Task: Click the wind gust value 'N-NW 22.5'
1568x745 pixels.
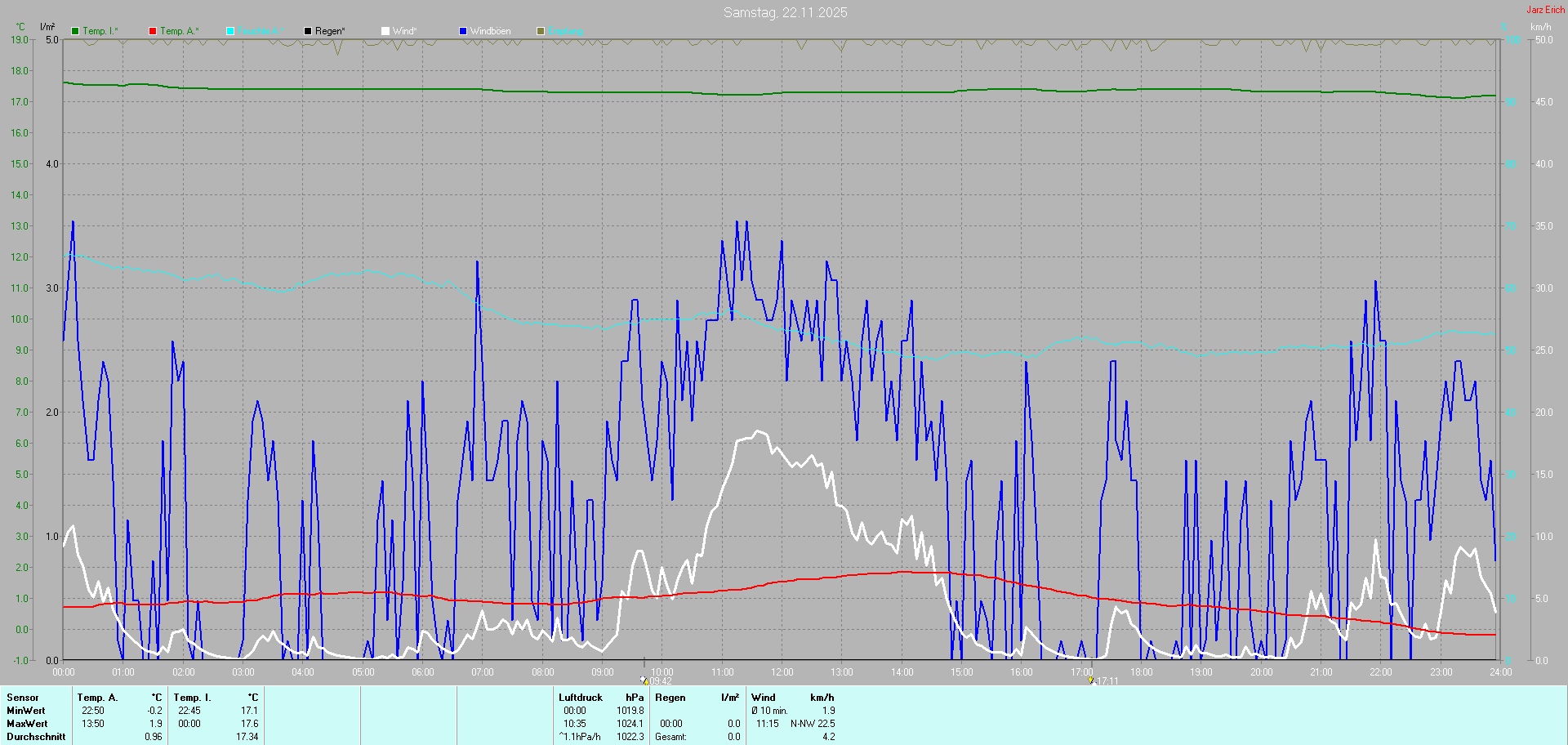Action: 813,724
